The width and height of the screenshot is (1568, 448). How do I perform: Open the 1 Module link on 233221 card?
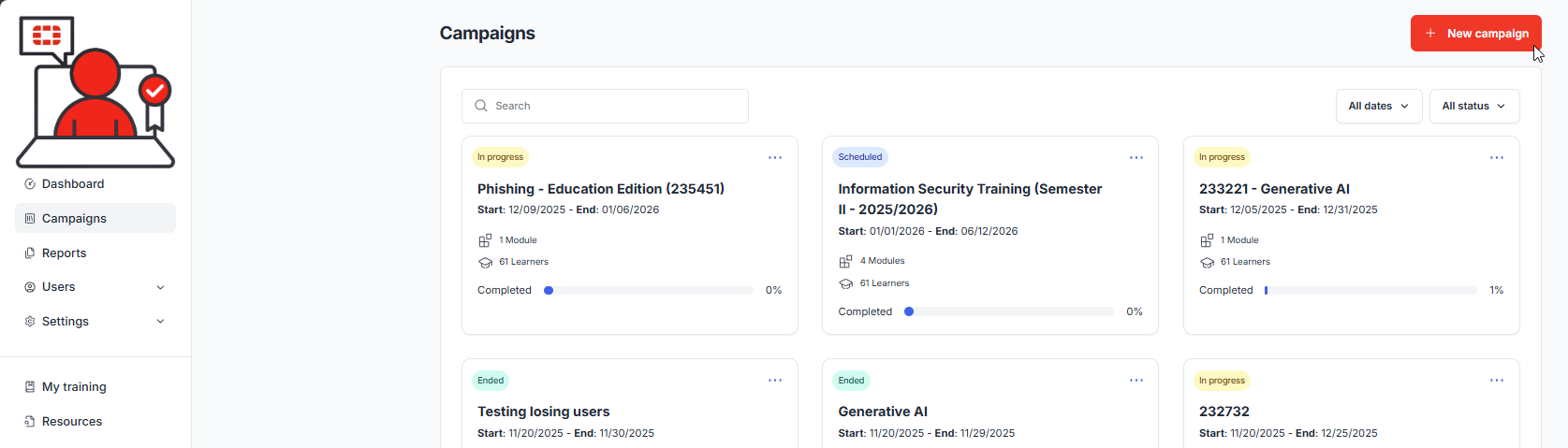click(1239, 240)
